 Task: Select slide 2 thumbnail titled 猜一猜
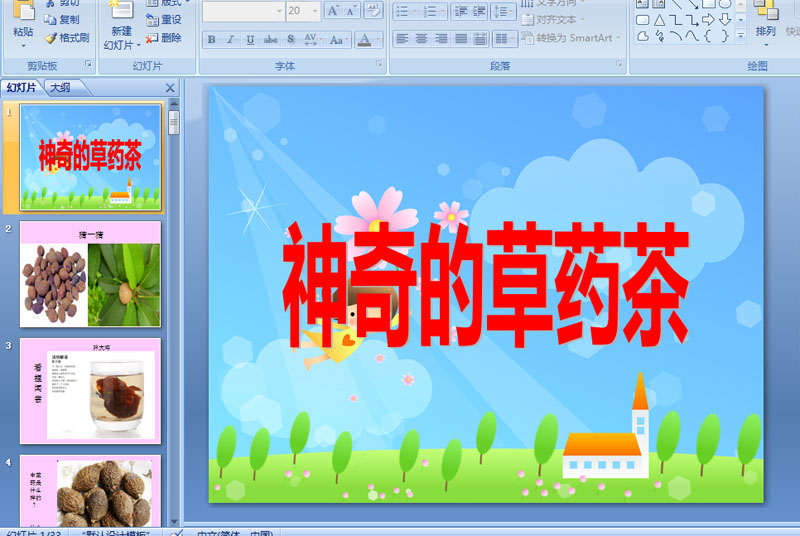click(x=90, y=275)
